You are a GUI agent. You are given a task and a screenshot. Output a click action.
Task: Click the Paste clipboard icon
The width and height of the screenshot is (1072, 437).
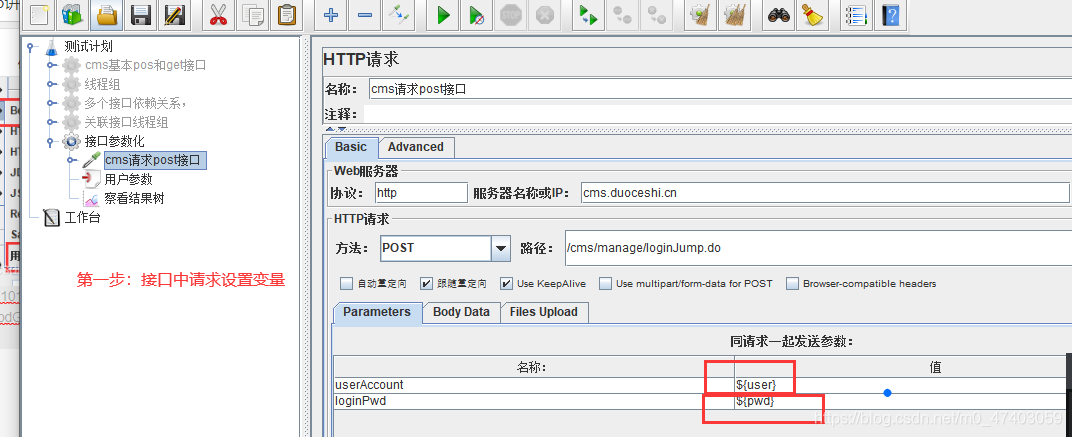coord(286,14)
